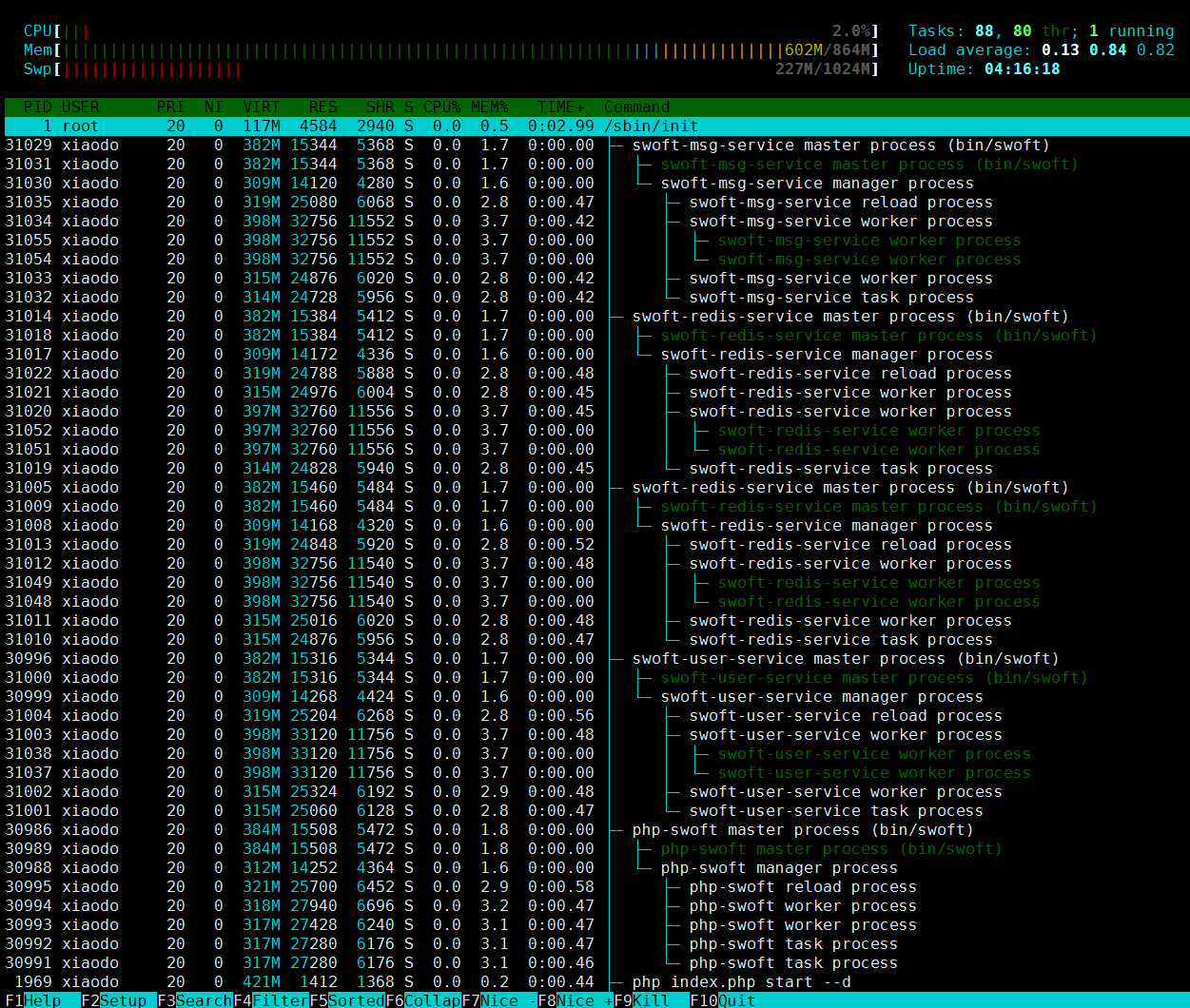Select PID 31022 swoft-redis-service reload process
The width and height of the screenshot is (1190, 1008).
click(596, 373)
